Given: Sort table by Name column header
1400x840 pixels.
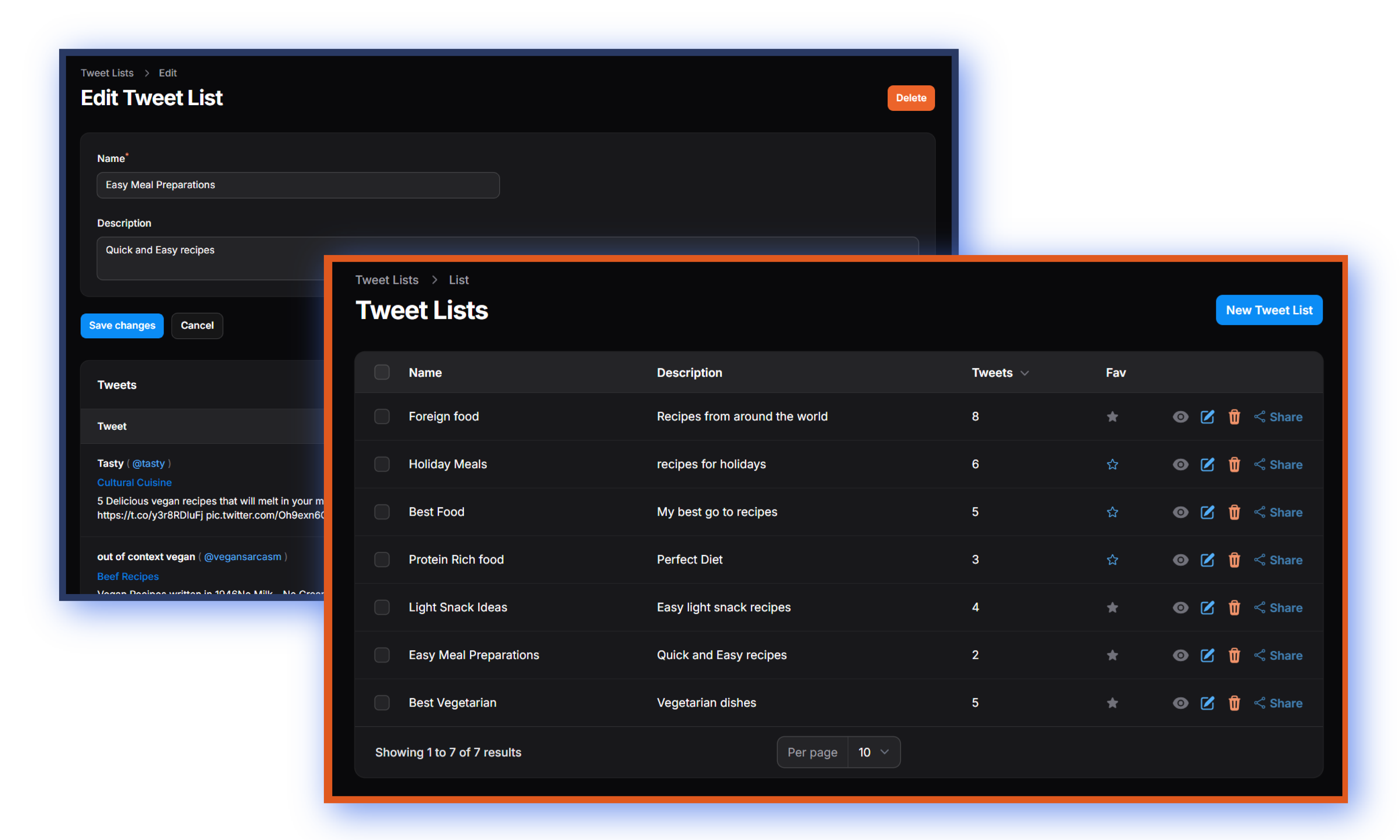Looking at the screenshot, I should pyautogui.click(x=425, y=372).
